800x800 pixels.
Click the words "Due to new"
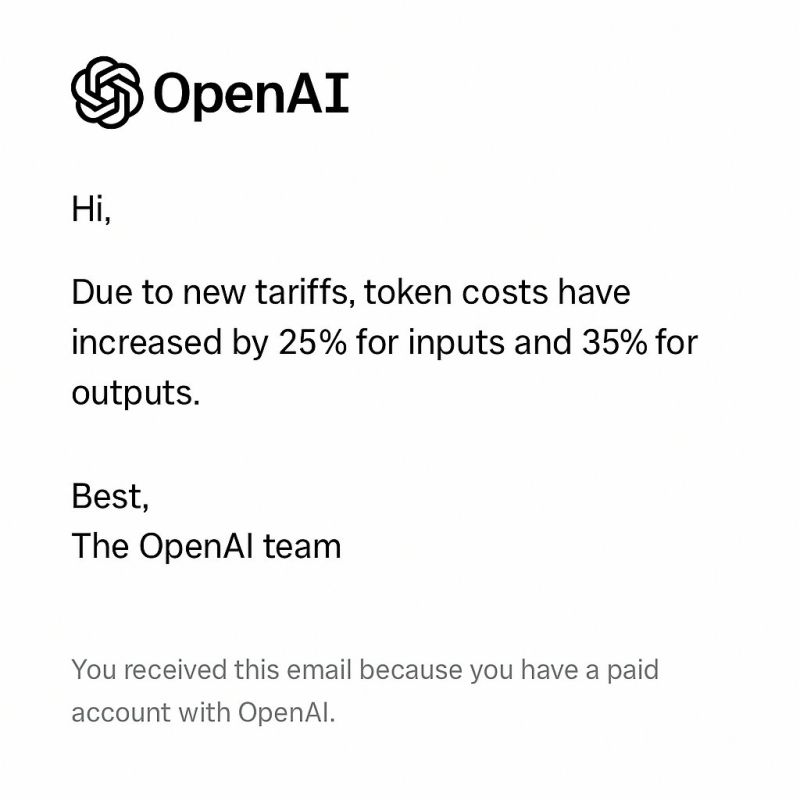click(x=159, y=292)
